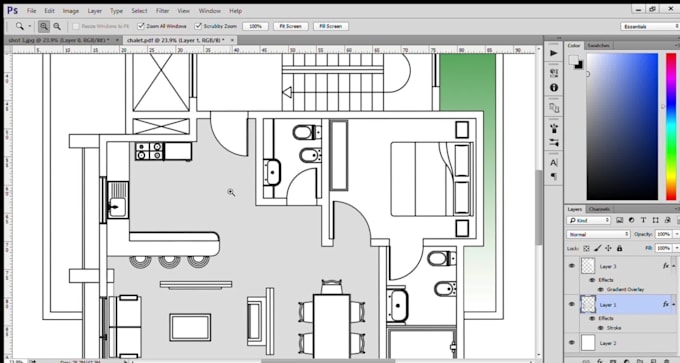The width and height of the screenshot is (680, 363).
Task: Open the Paragraph panel icon
Action: (554, 177)
